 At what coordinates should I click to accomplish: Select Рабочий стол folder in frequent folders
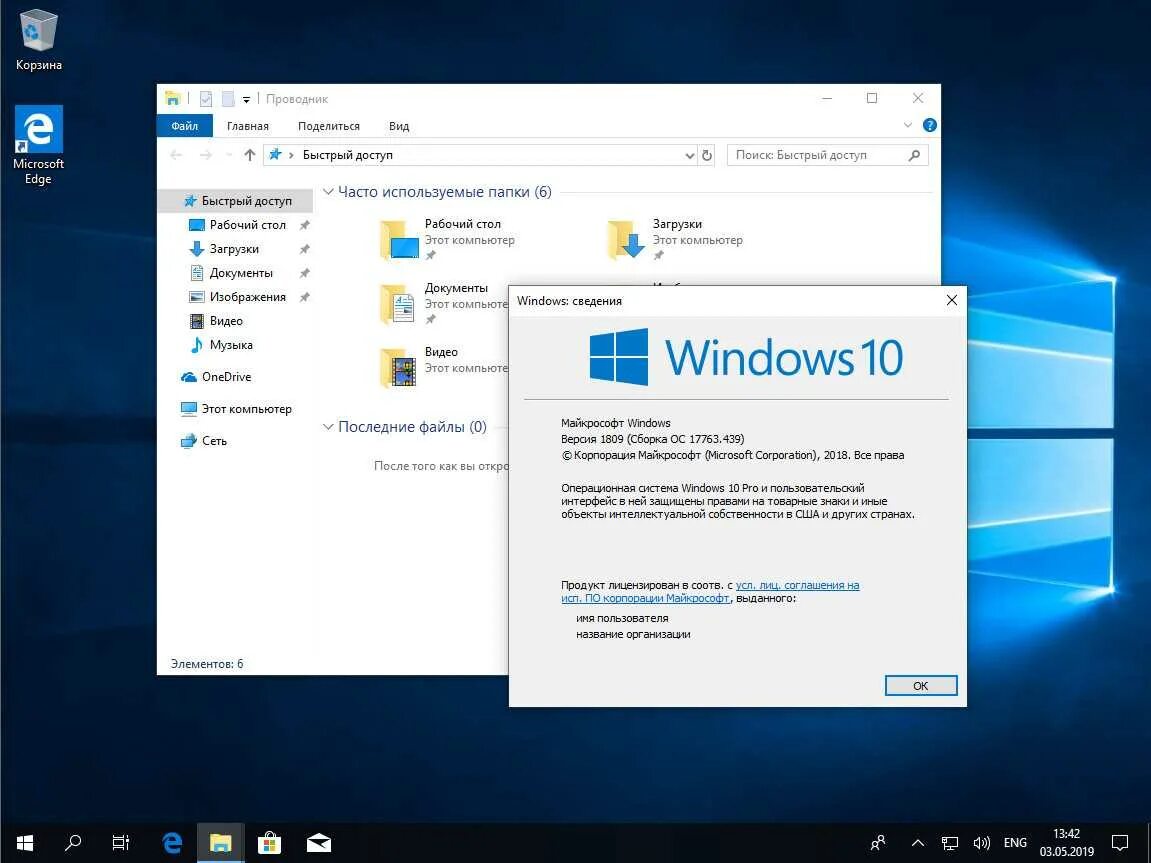(448, 239)
